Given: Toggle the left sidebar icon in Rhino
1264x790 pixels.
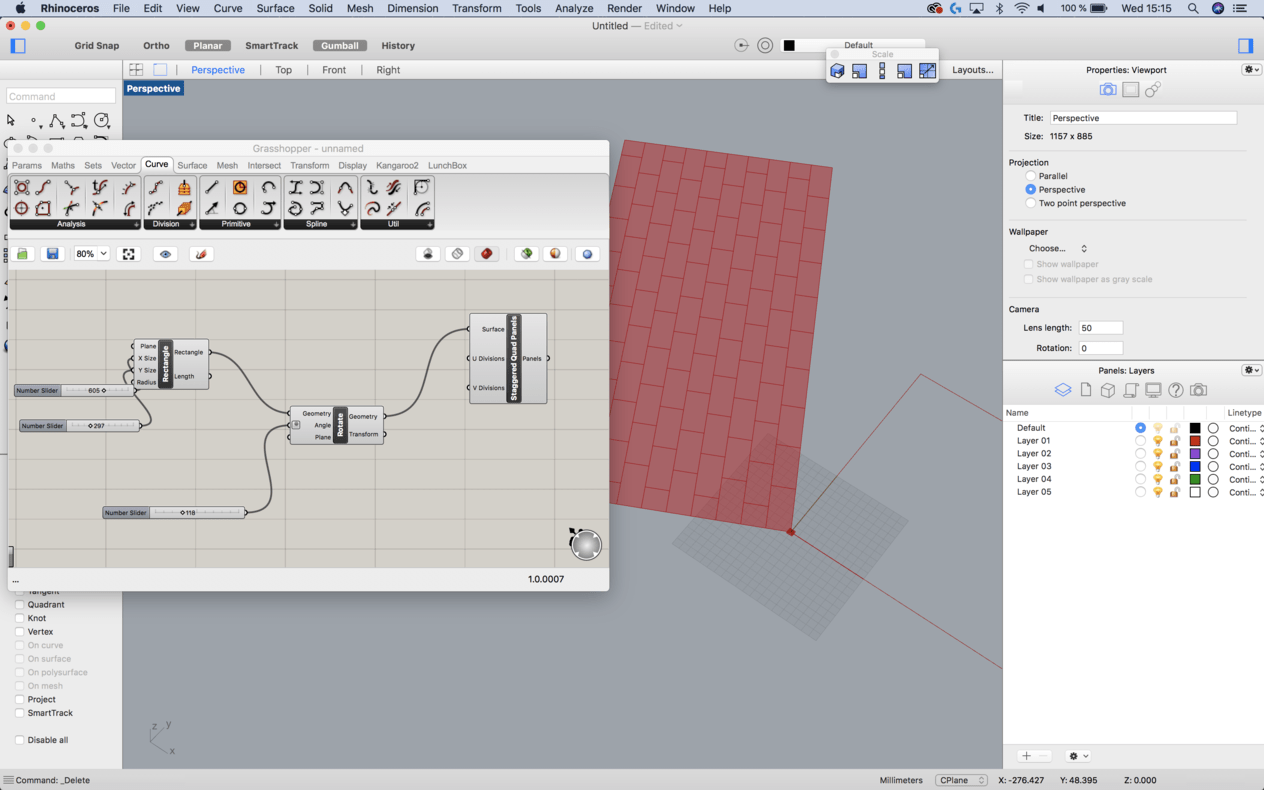Looking at the screenshot, I should coord(18,46).
